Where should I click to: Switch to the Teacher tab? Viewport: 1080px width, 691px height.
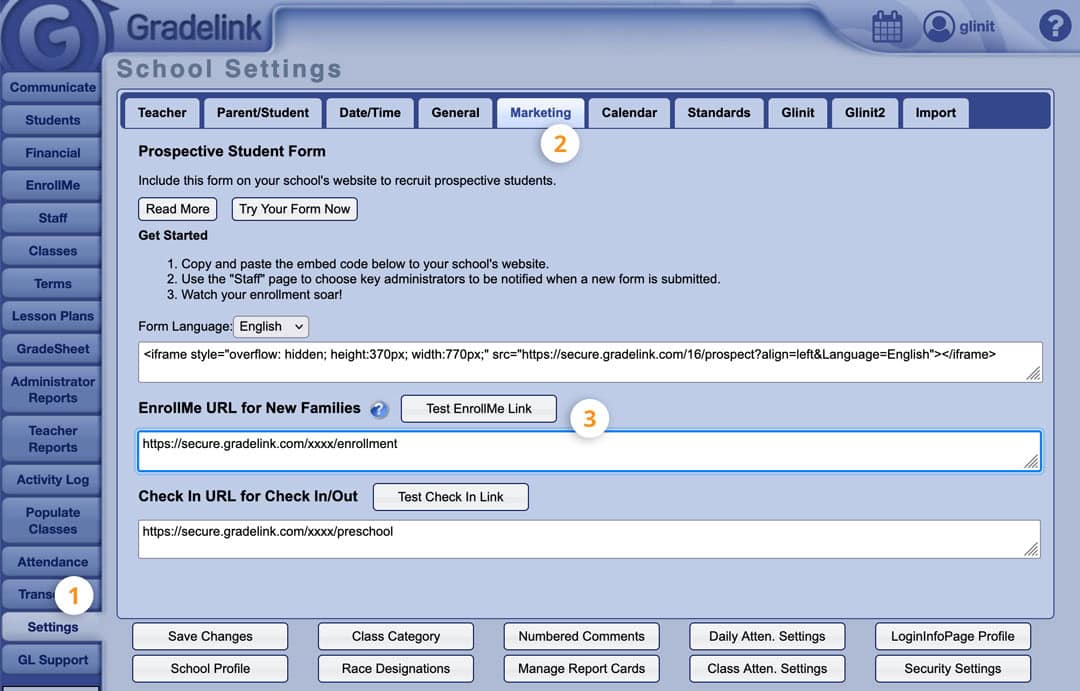(162, 113)
